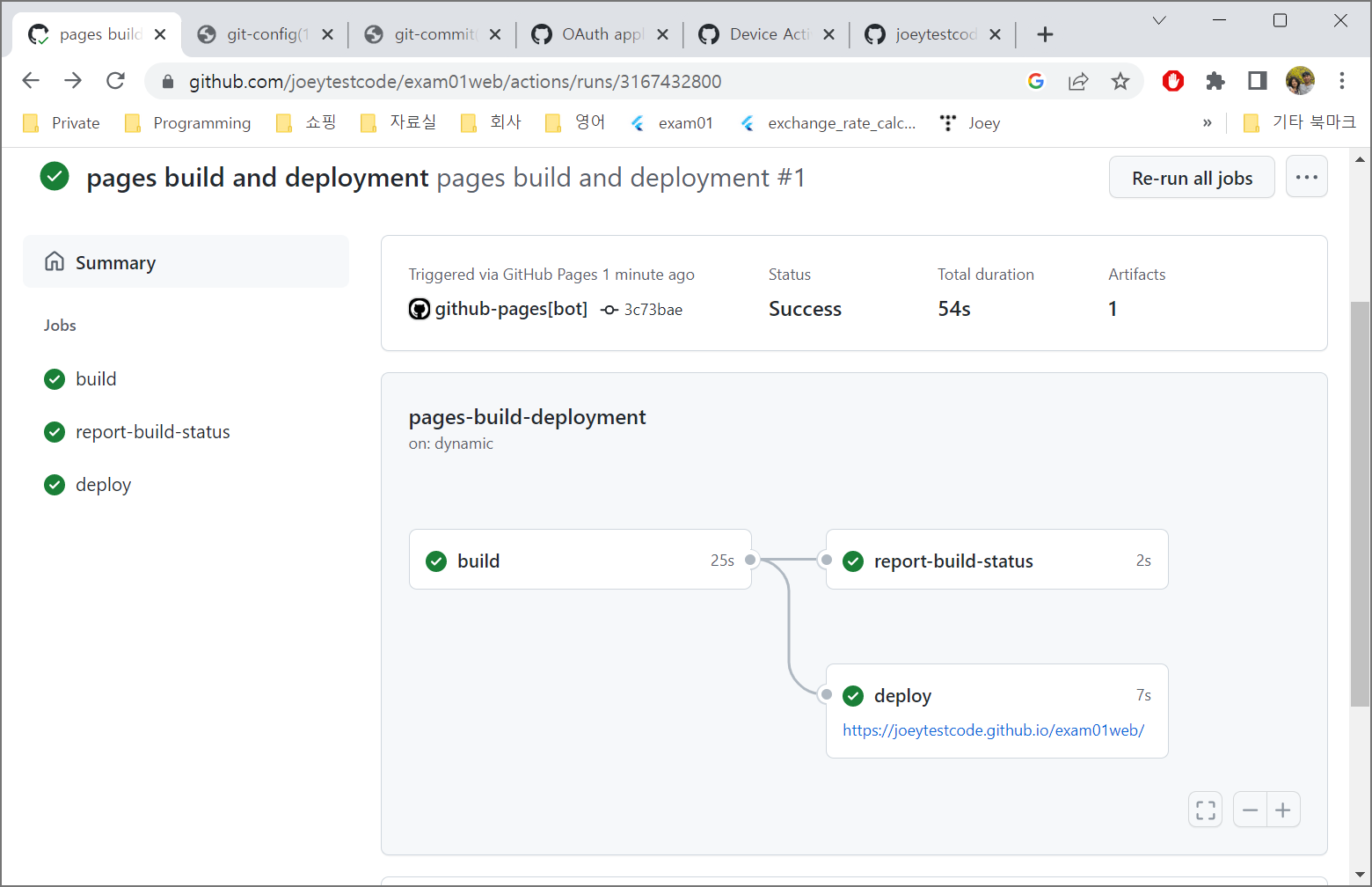Image resolution: width=1372 pixels, height=887 pixels.
Task: Zoom out graph with minus icon
Action: pos(1250,810)
